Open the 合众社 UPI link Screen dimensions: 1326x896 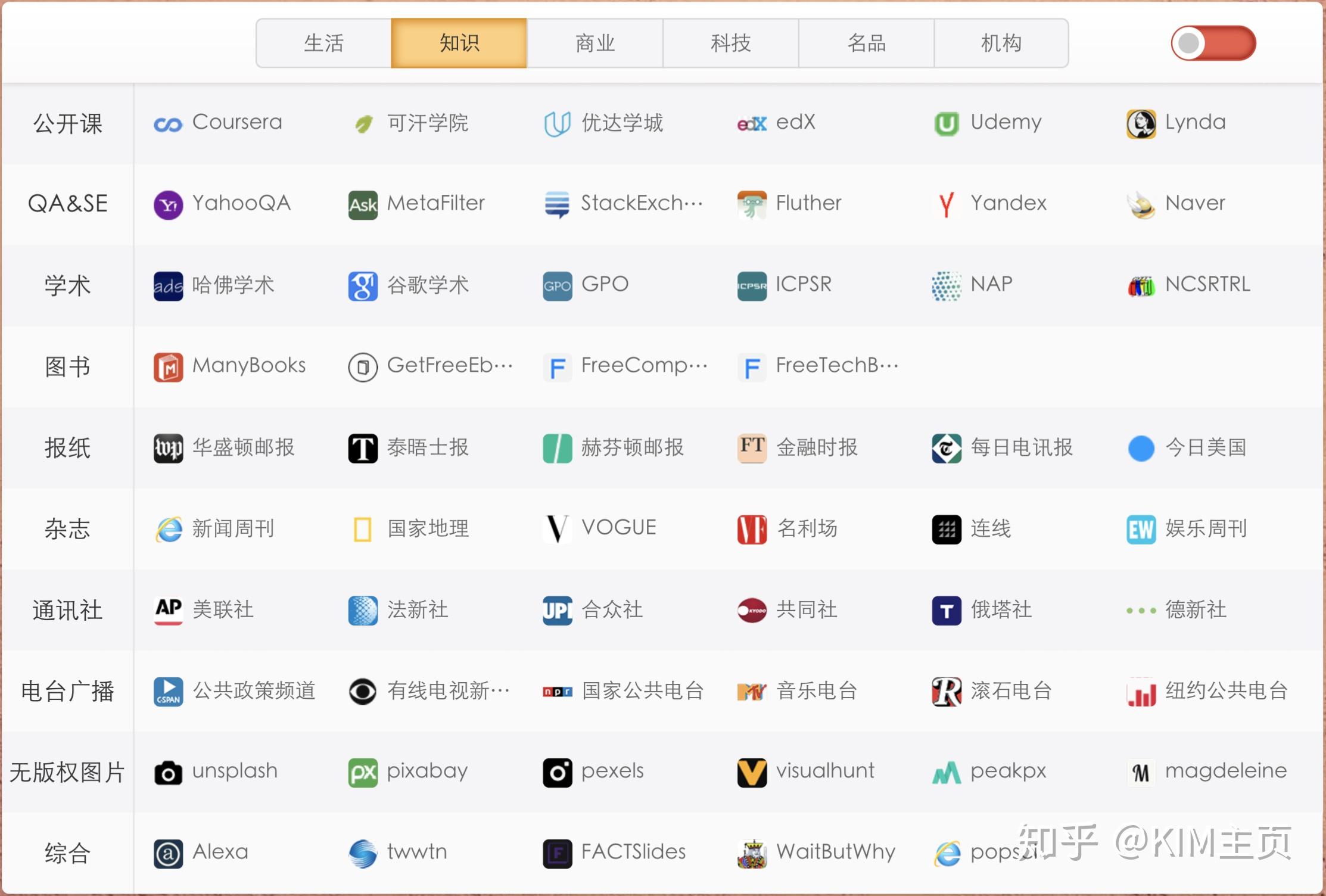click(x=593, y=610)
